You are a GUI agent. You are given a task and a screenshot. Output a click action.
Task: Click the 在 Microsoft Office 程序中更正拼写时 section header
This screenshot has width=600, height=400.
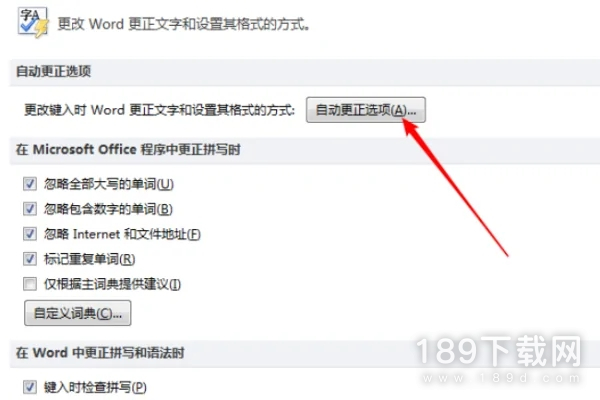click(128, 149)
